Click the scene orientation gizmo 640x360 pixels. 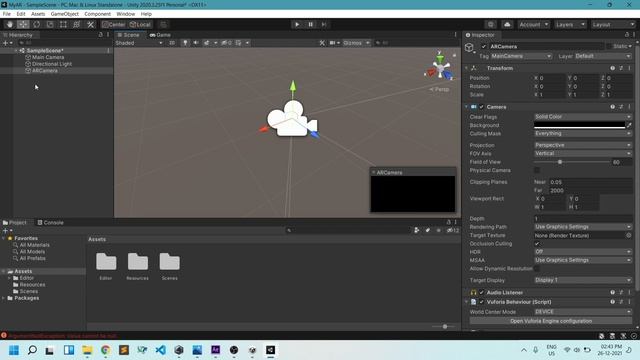point(440,69)
